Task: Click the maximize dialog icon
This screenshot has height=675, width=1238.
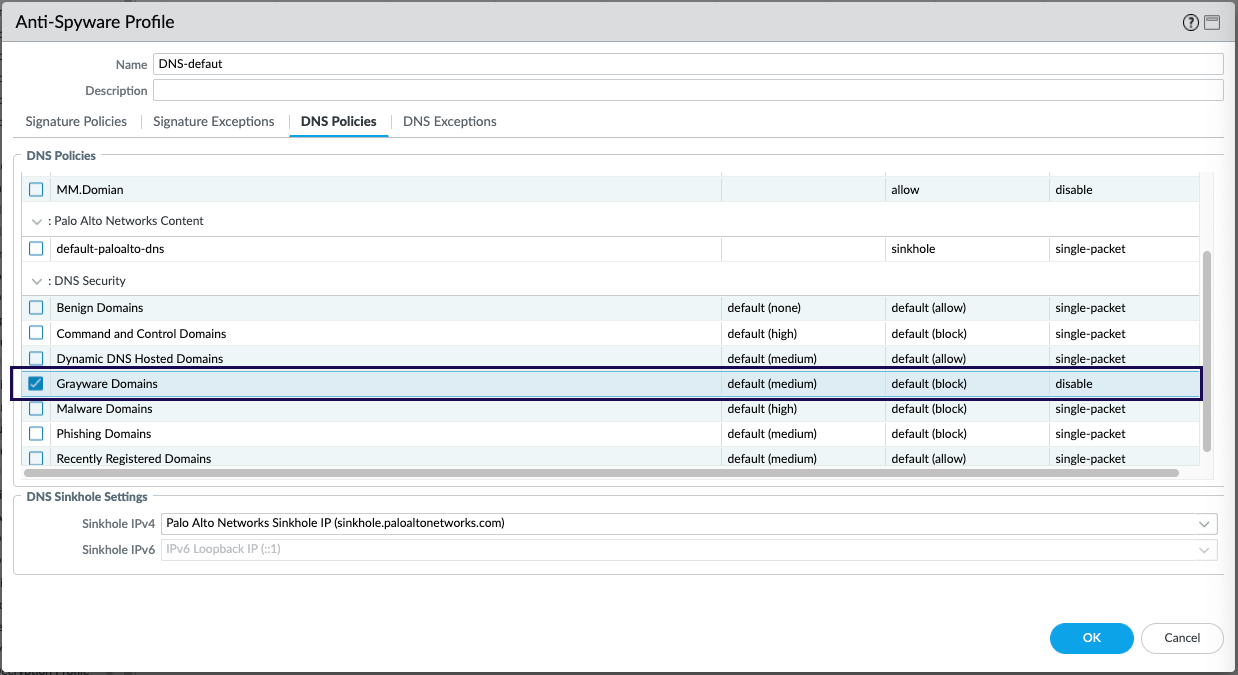Action: pos(1212,23)
